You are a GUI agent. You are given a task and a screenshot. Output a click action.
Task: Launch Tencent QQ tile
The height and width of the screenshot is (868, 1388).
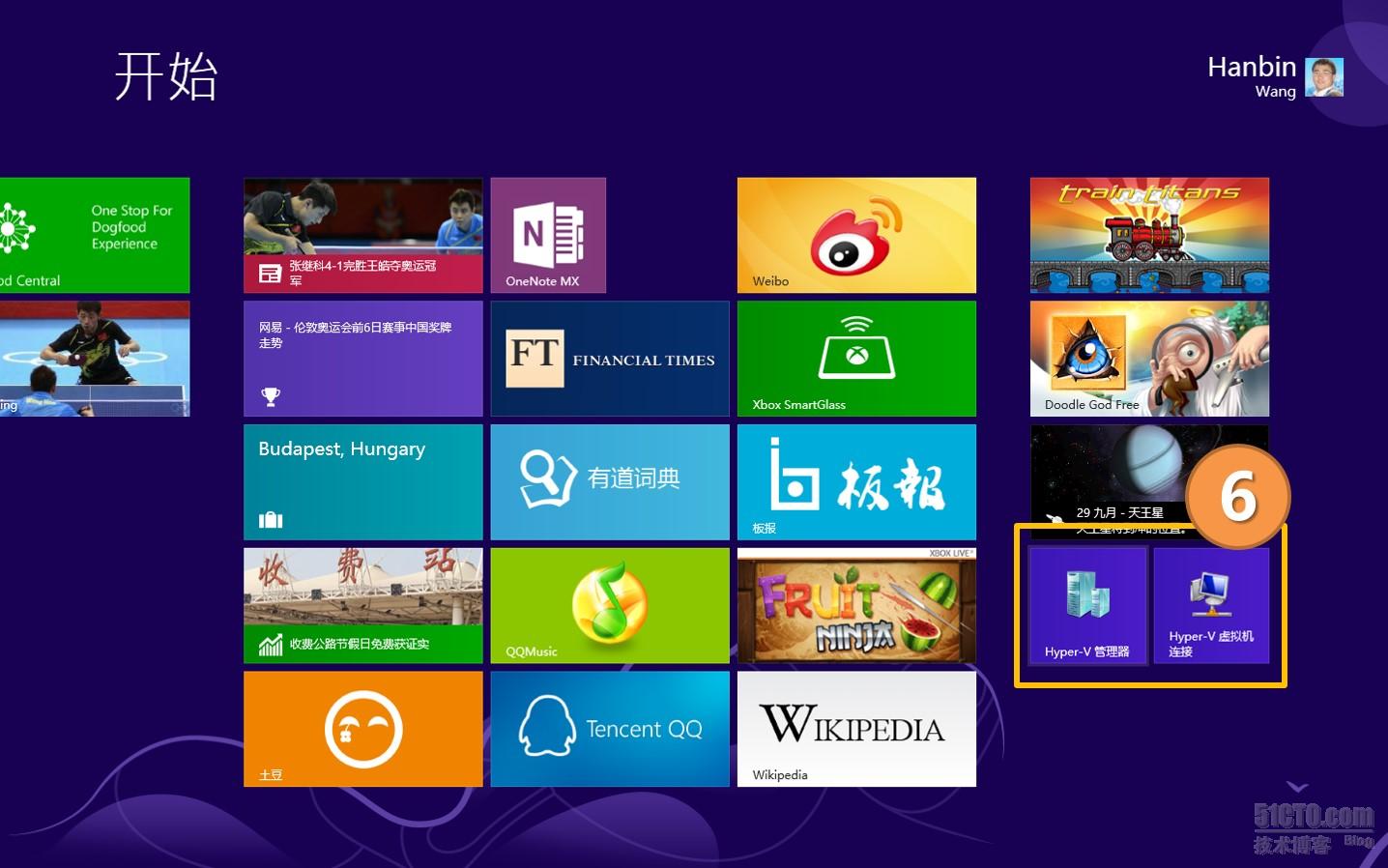610,729
